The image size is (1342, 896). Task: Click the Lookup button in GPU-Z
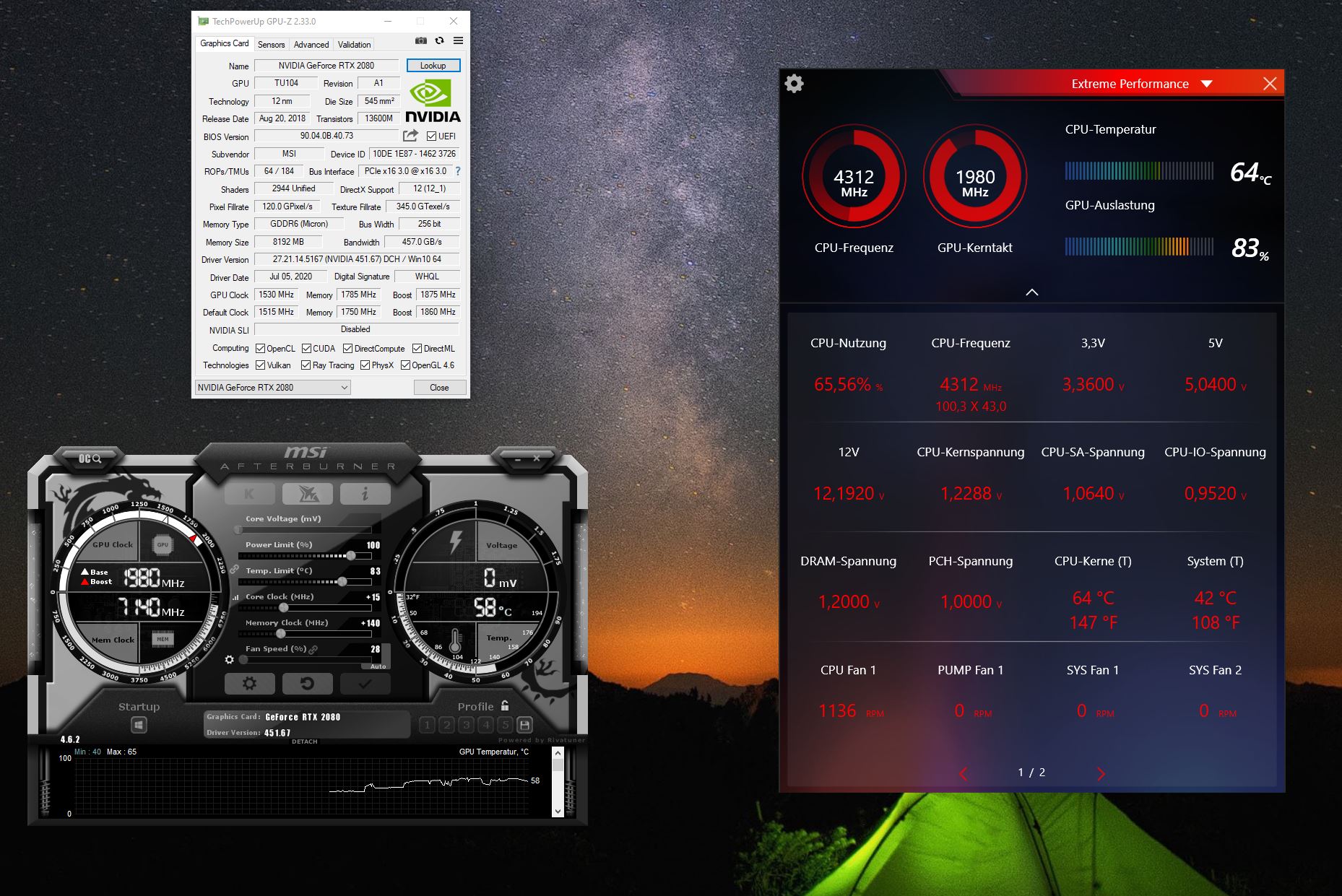(x=433, y=66)
